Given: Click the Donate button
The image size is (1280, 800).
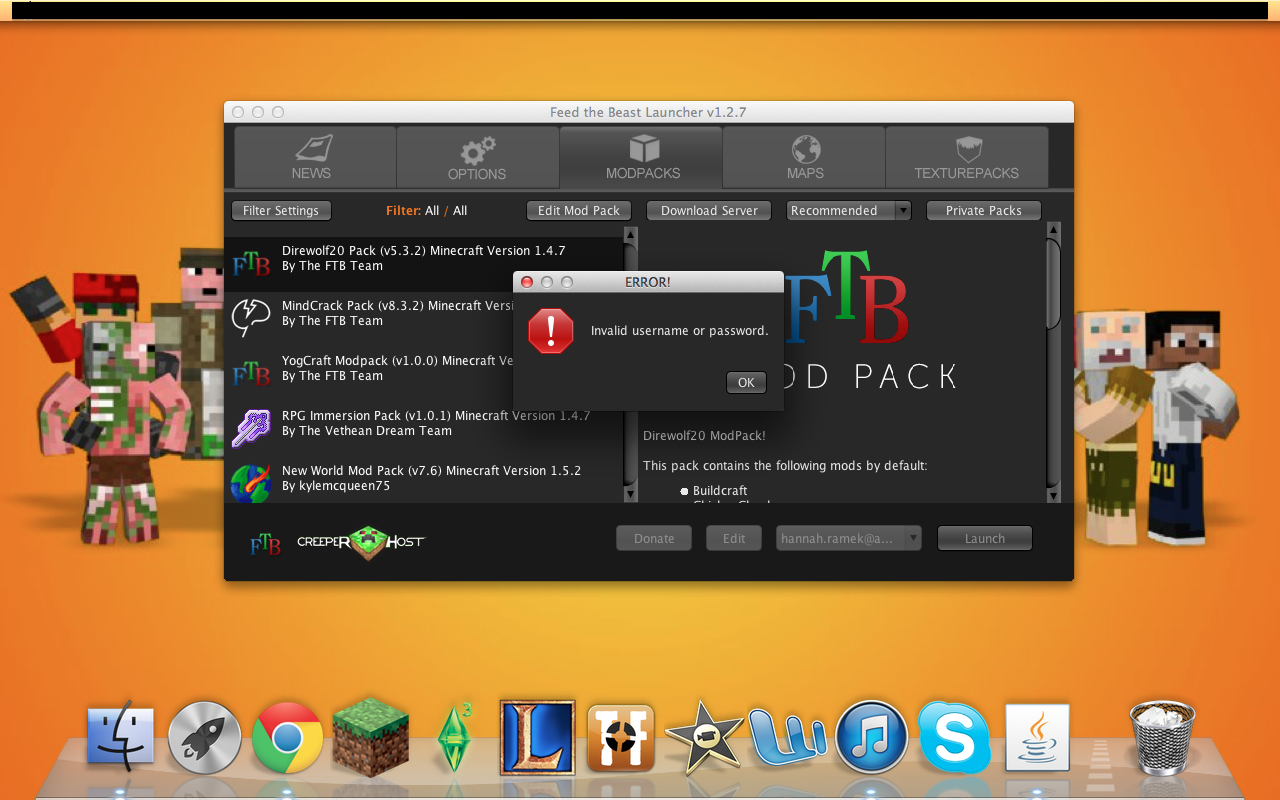Looking at the screenshot, I should pyautogui.click(x=654, y=538).
